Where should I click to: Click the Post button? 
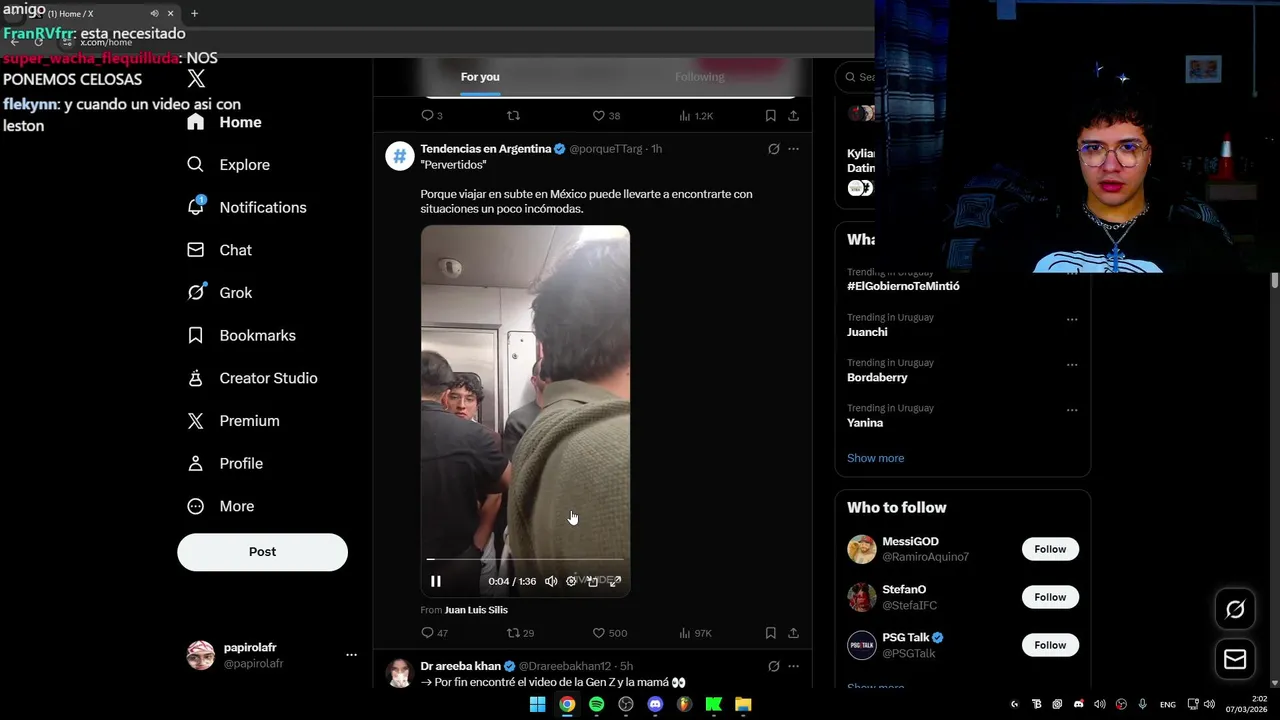[x=262, y=552]
